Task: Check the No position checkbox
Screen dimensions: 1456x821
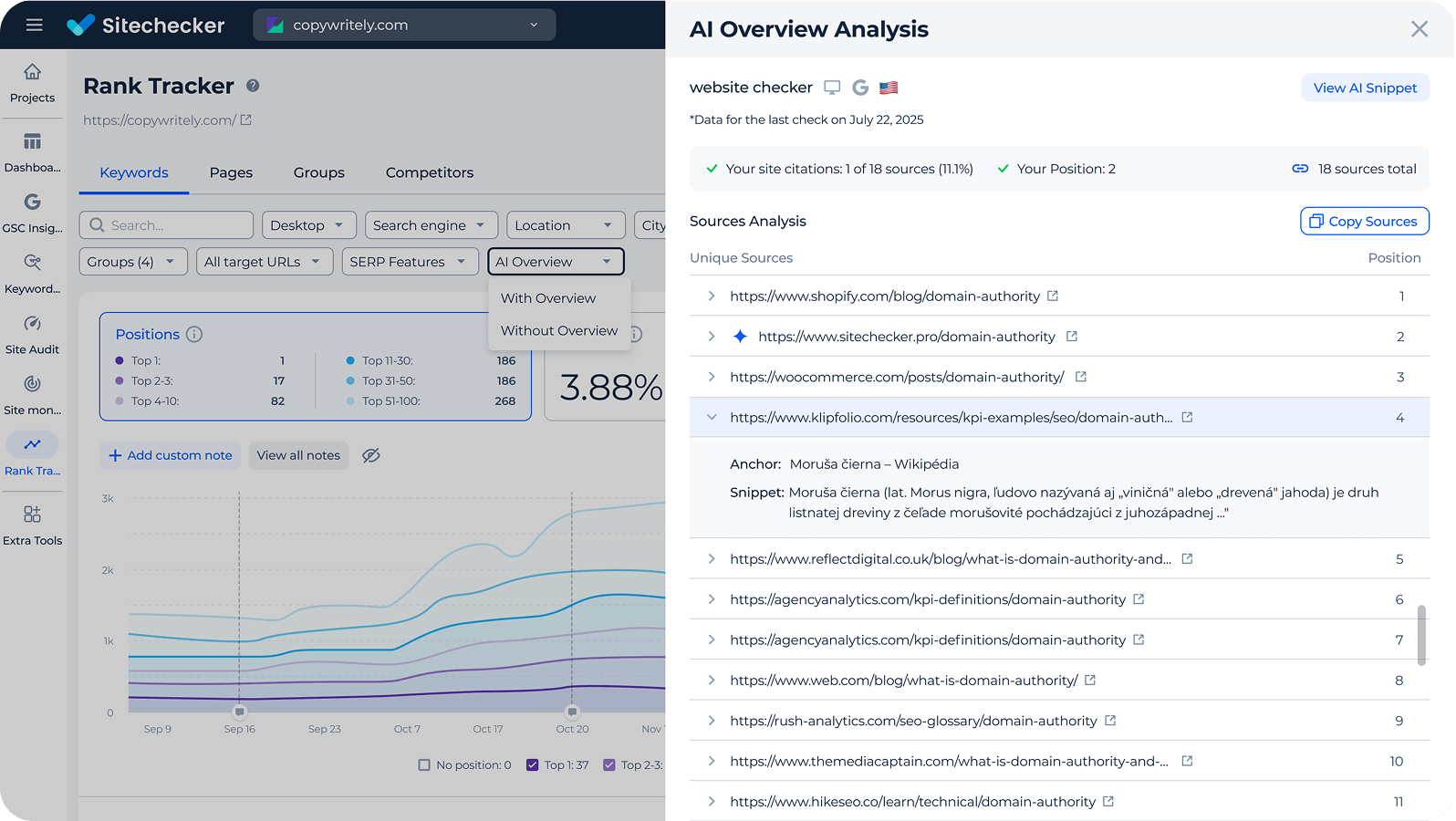Action: (x=424, y=765)
